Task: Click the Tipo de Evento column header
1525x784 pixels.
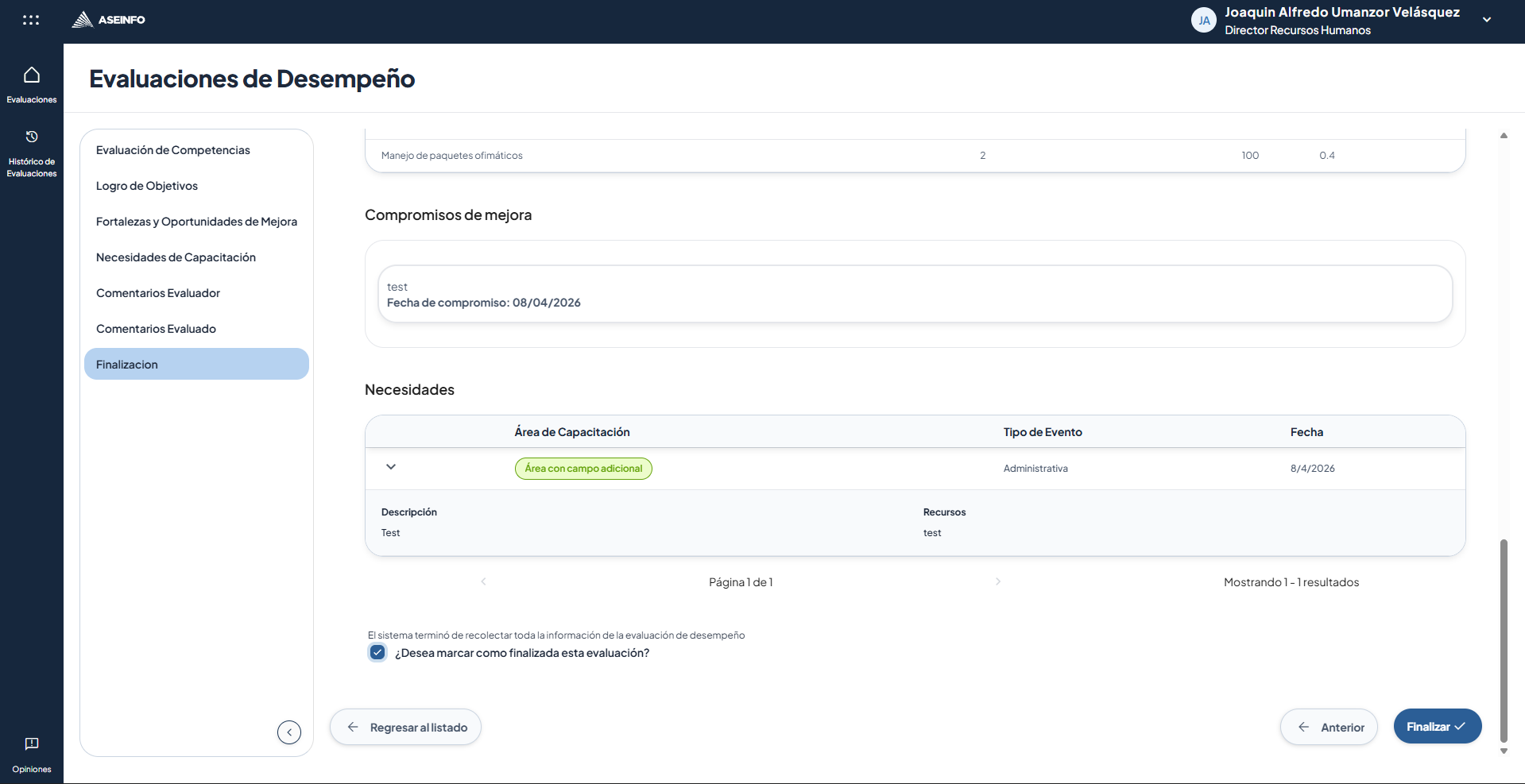Action: click(x=1043, y=432)
